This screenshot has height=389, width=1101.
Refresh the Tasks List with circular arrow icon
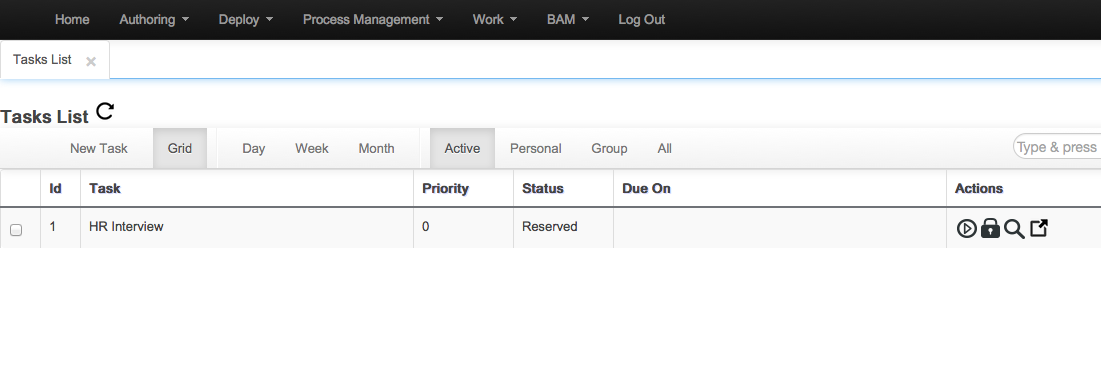(x=105, y=111)
